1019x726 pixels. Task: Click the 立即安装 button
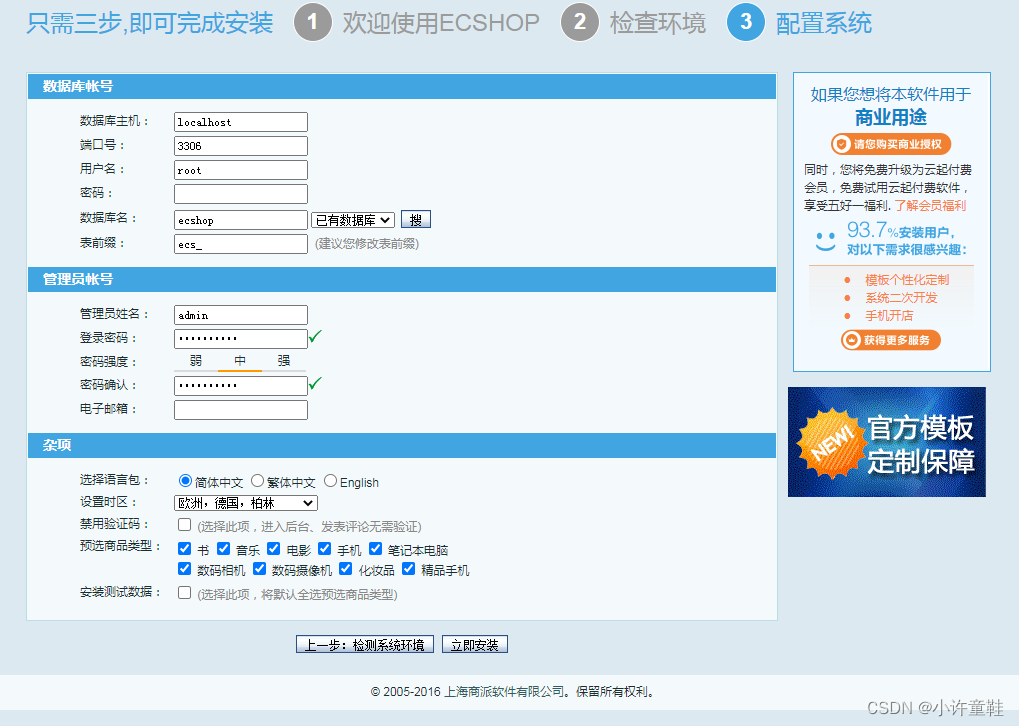click(474, 644)
